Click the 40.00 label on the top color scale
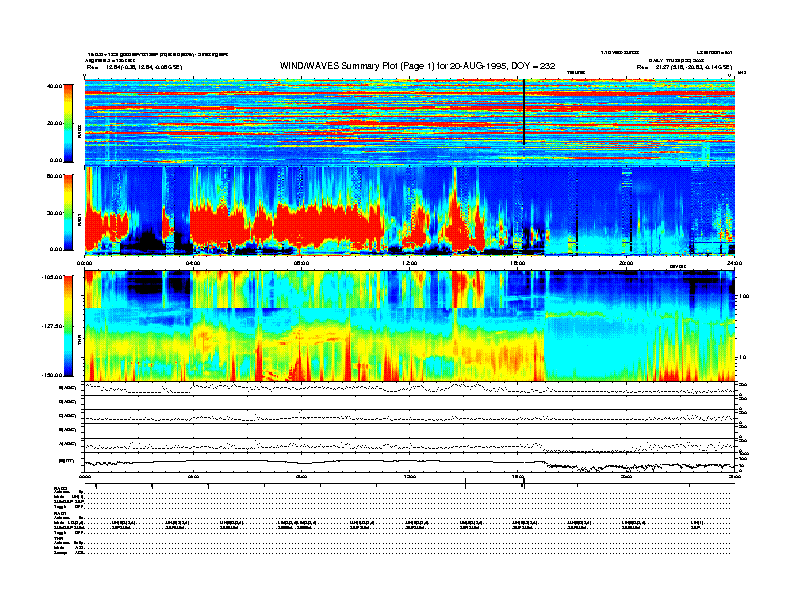Image resolution: width=792 pixels, height=612 pixels. point(54,86)
